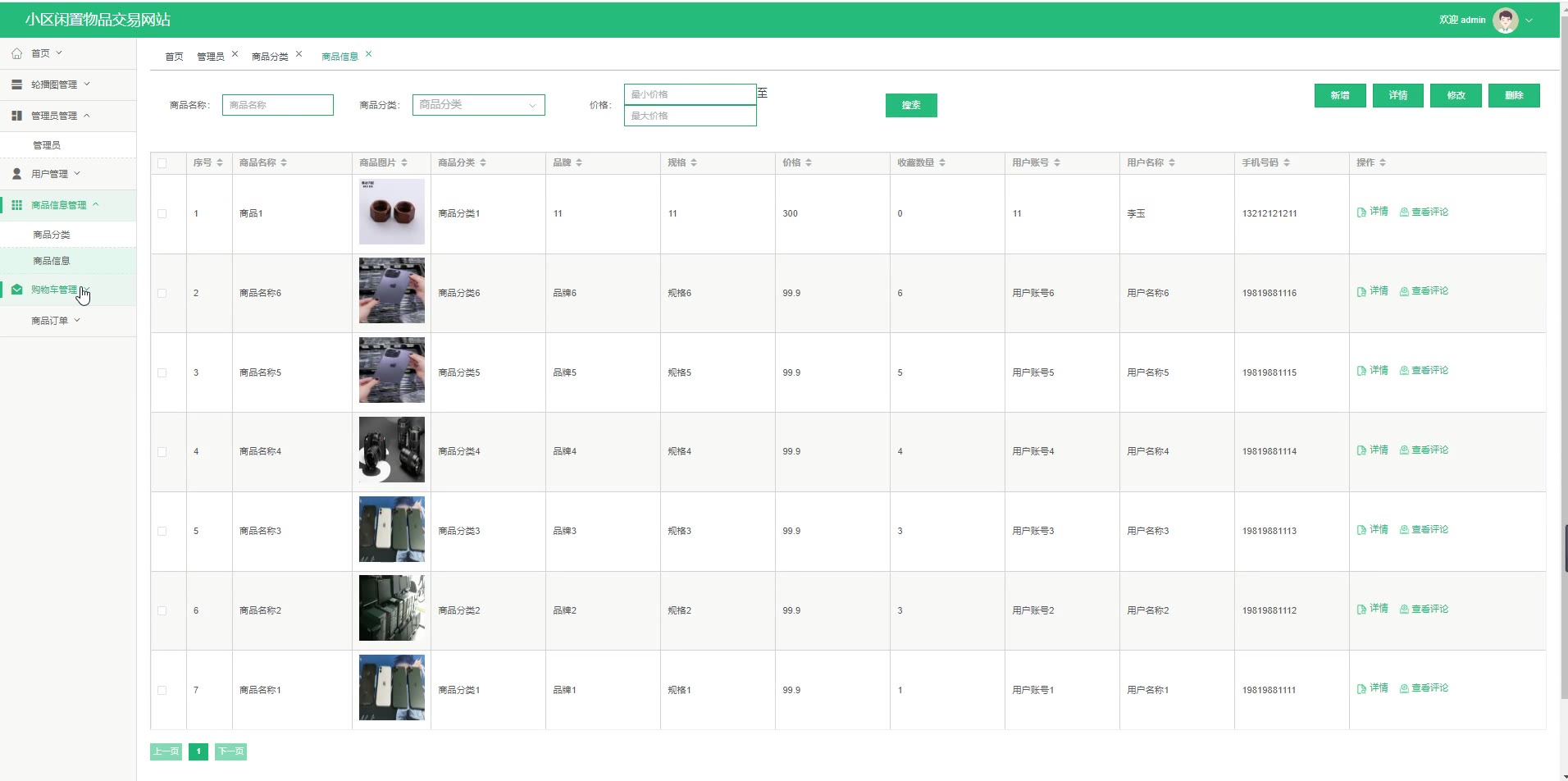
Task: Select 管理员 in sidebar submenu
Action: coord(47,145)
